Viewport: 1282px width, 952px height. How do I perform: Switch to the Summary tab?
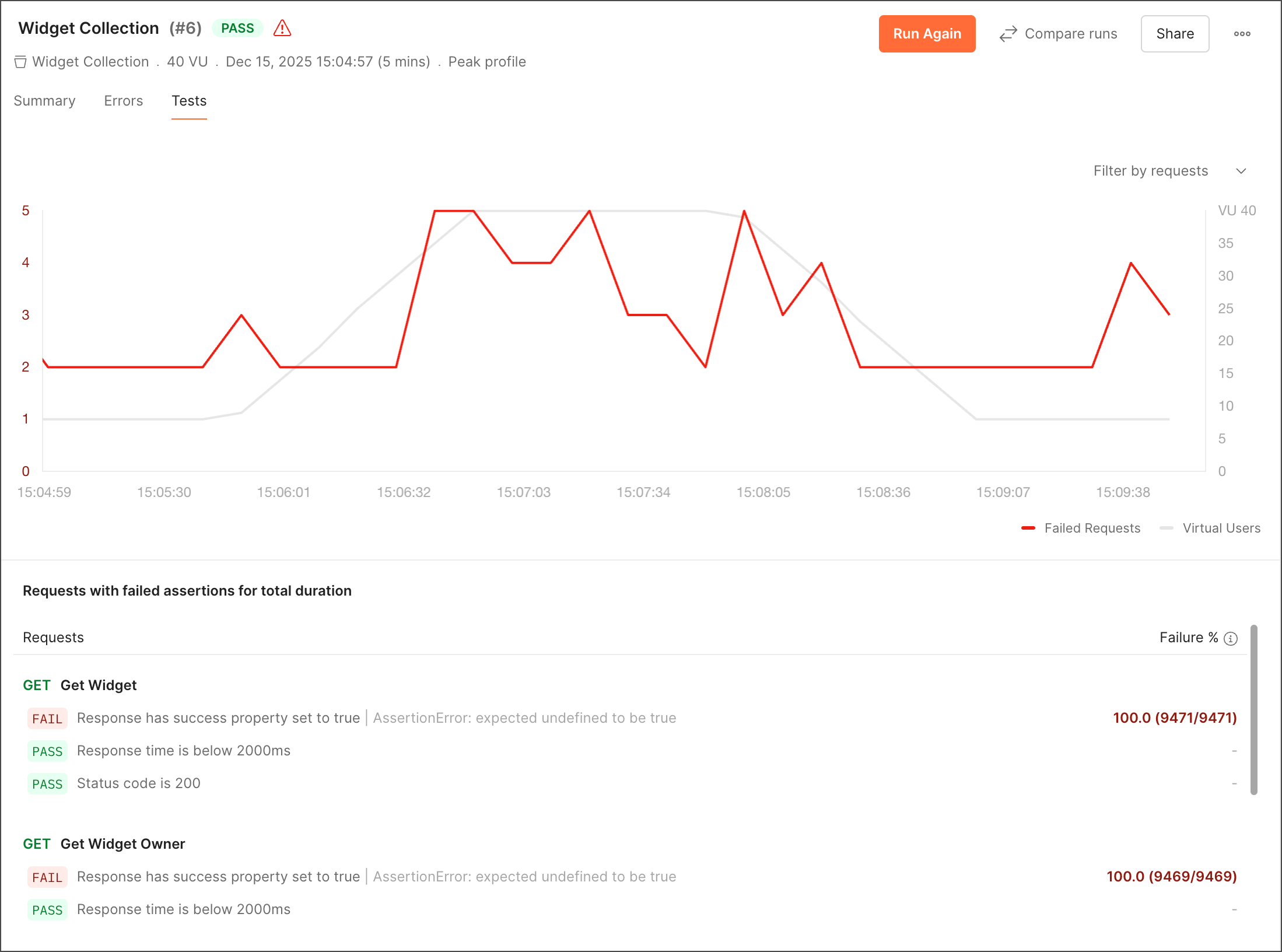[44, 100]
